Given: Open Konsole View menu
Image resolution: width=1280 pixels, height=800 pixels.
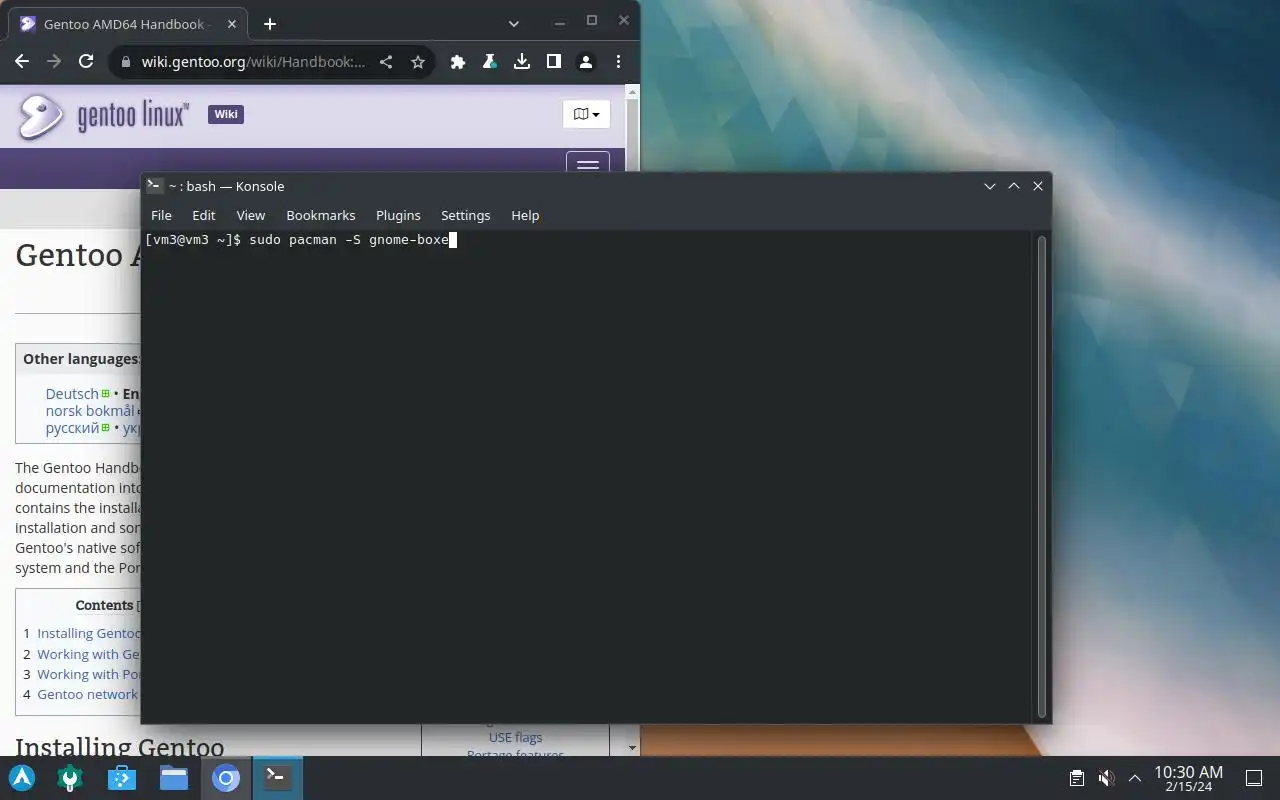Looking at the screenshot, I should [x=250, y=215].
